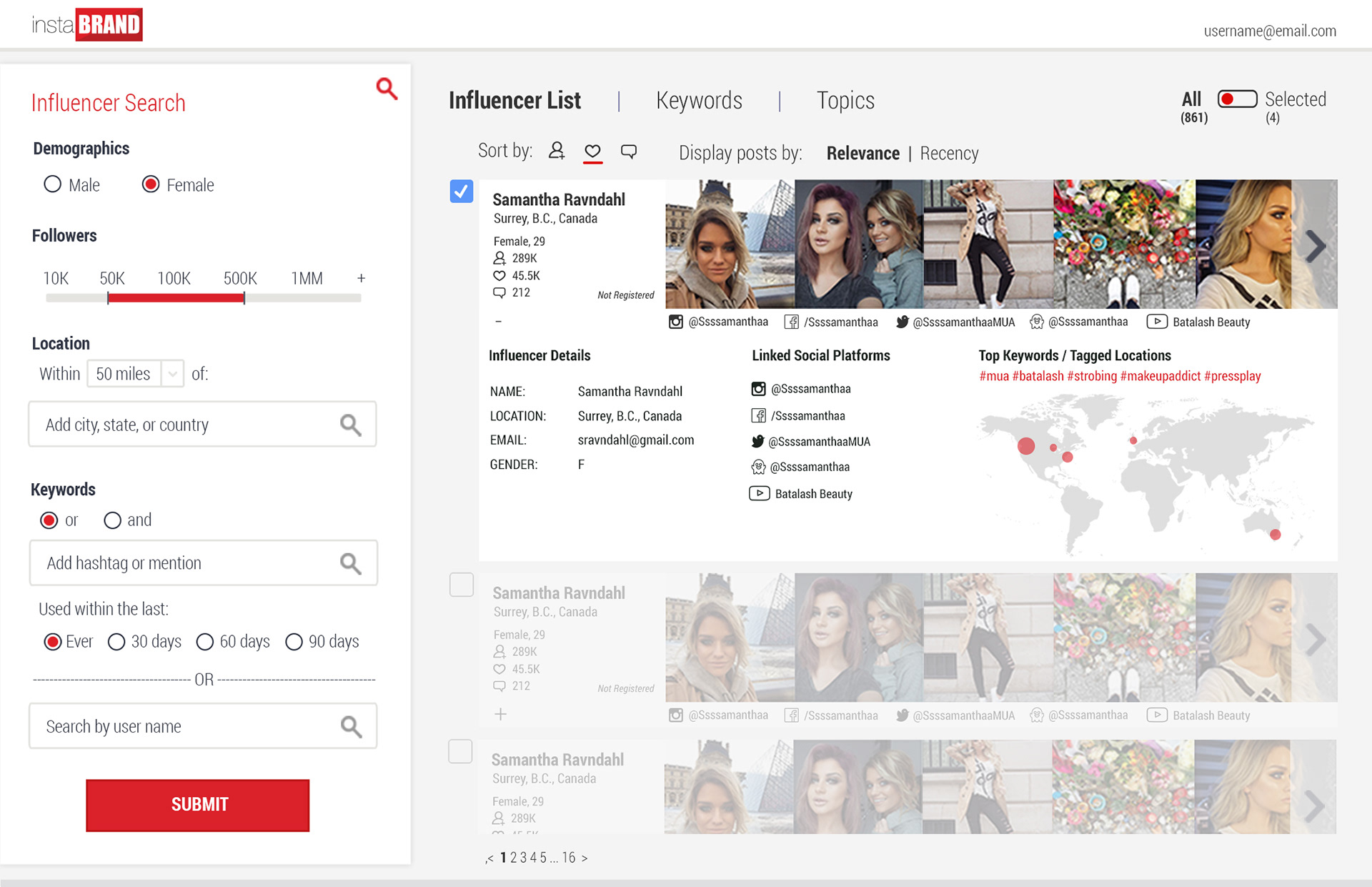This screenshot has height=887, width=1372.
Task: Click the red Influencer Search magnifier icon
Action: click(x=387, y=89)
